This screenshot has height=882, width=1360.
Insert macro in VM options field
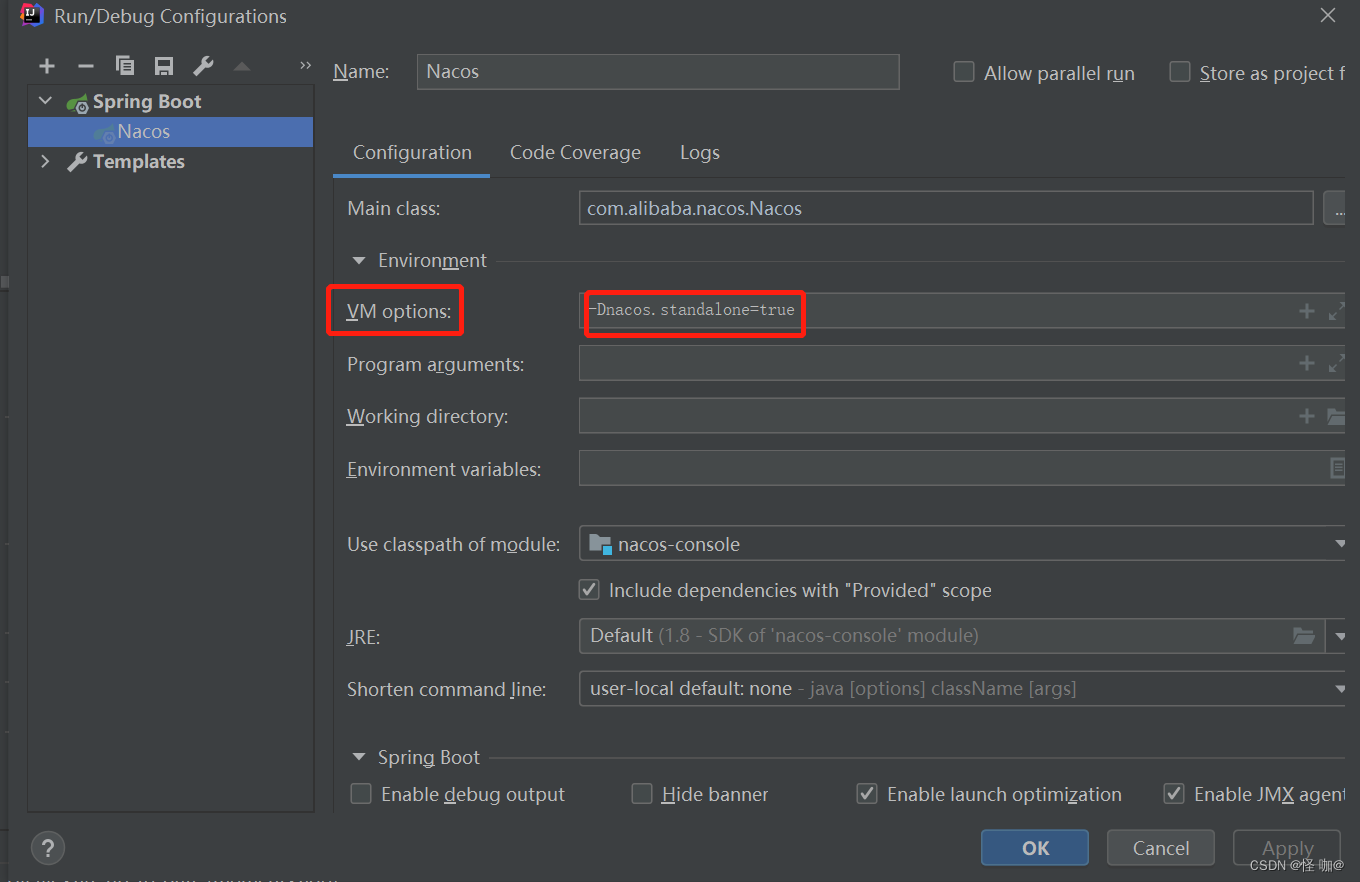(x=1306, y=311)
